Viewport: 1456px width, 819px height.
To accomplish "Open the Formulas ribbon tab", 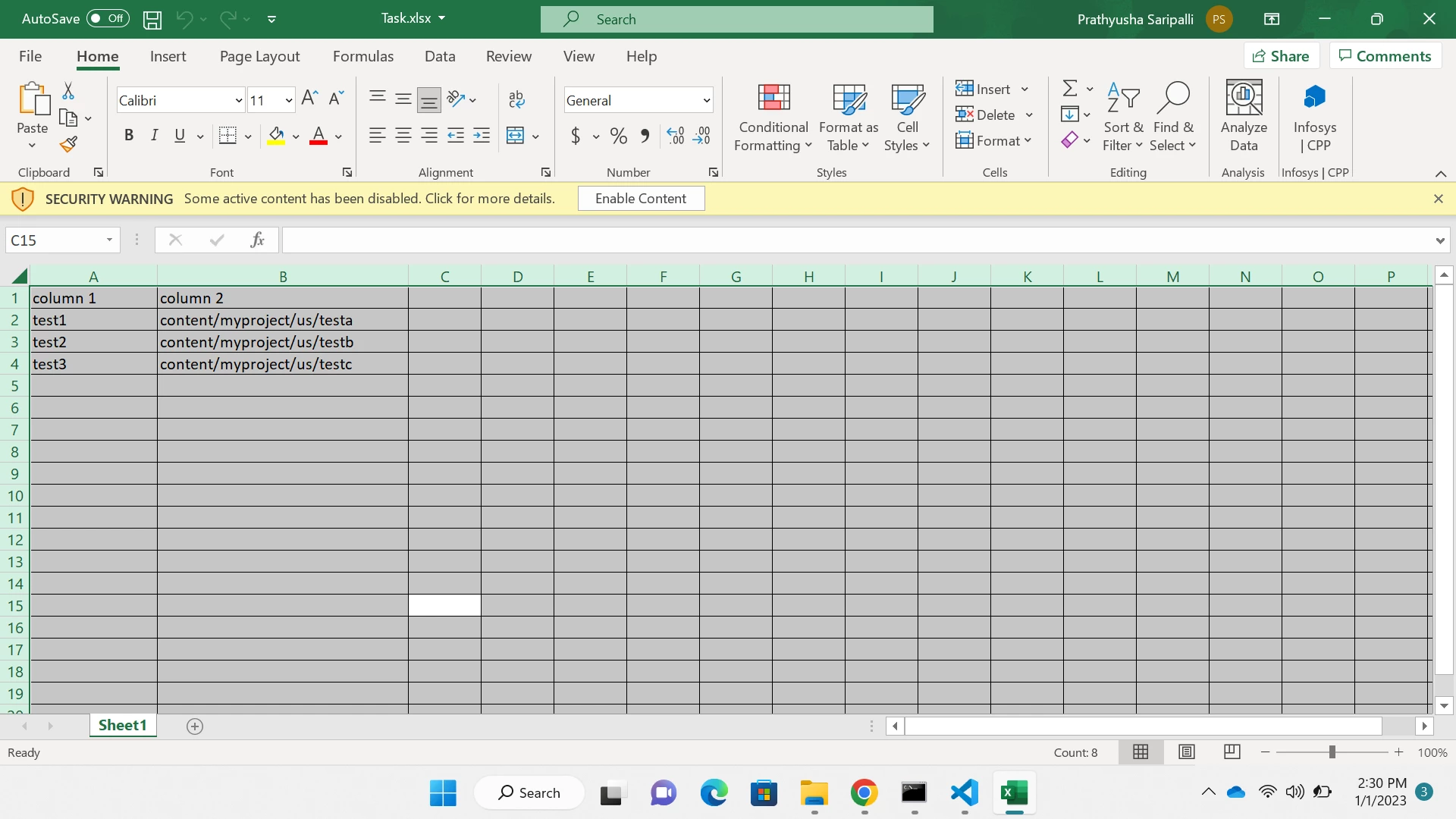I will (x=363, y=56).
